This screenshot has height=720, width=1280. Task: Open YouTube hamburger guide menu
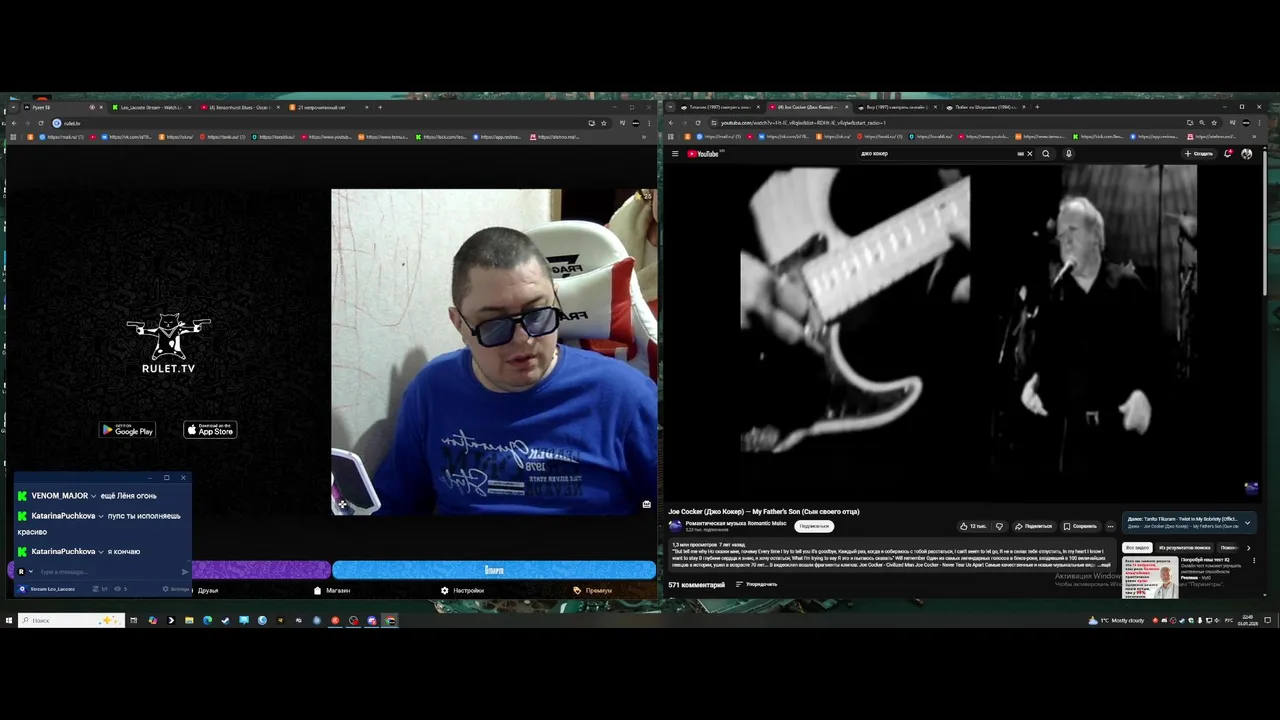[675, 154]
